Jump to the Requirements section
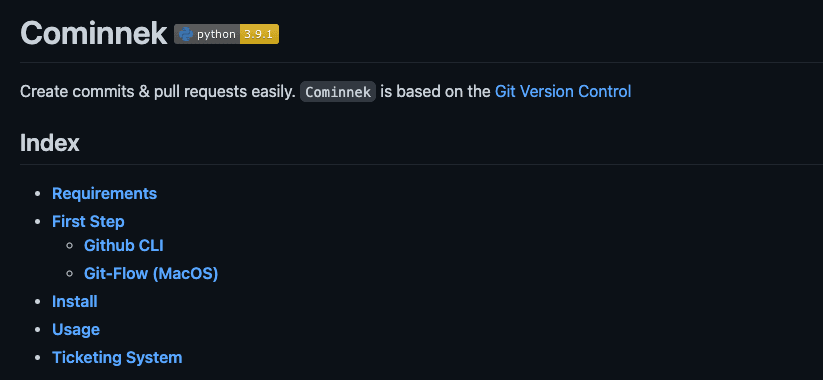Screen dimensions: 823x380 (x=104, y=194)
